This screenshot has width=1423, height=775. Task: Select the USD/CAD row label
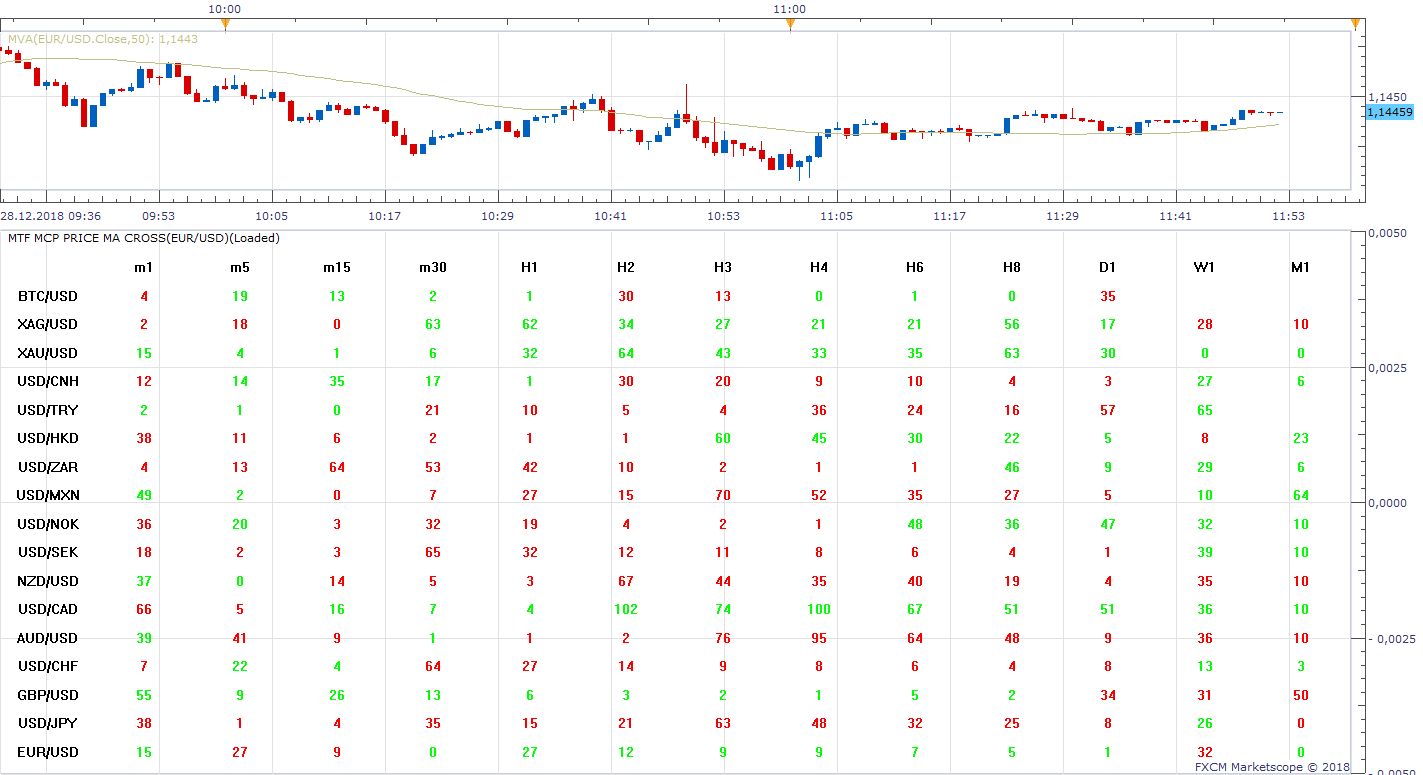point(47,609)
